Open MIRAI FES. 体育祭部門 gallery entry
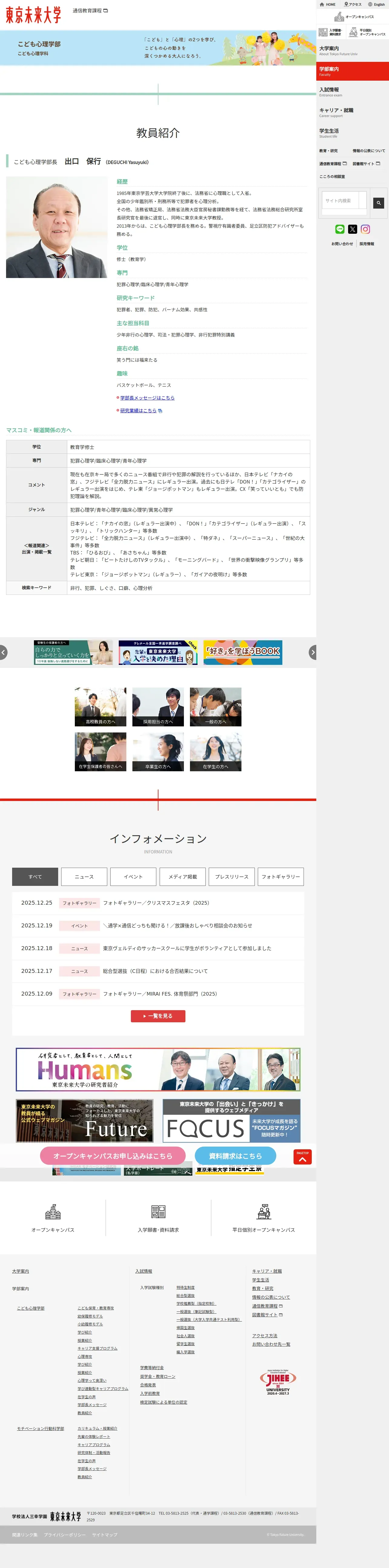Viewport: 389px width, 1568px height. [x=160, y=994]
